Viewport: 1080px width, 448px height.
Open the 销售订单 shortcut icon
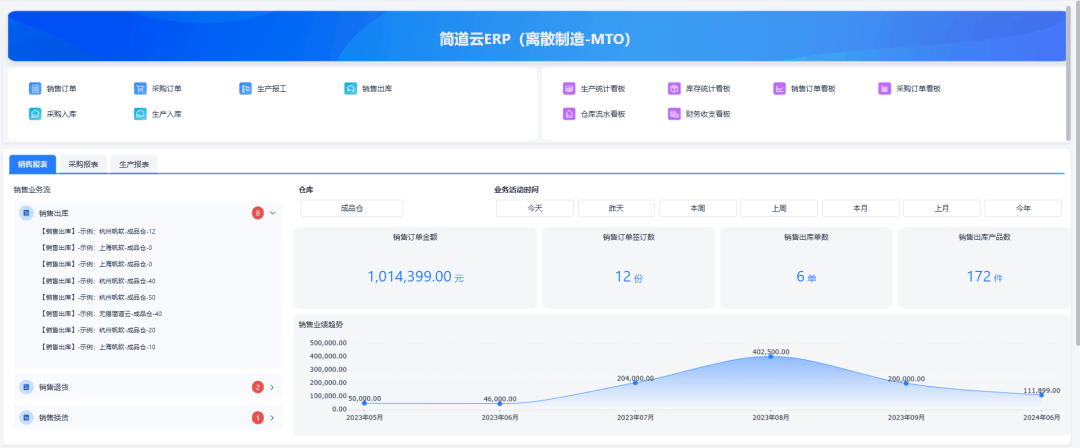[x=35, y=89]
